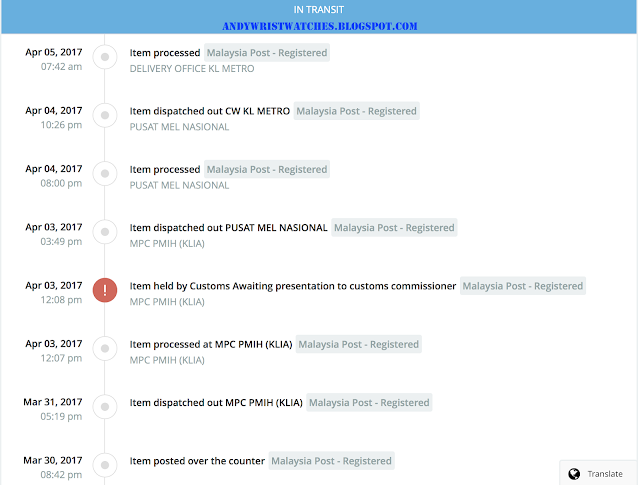Click 'DELIVERY OFFICE KL METRO' location text
The width and height of the screenshot is (640, 485).
(192, 69)
